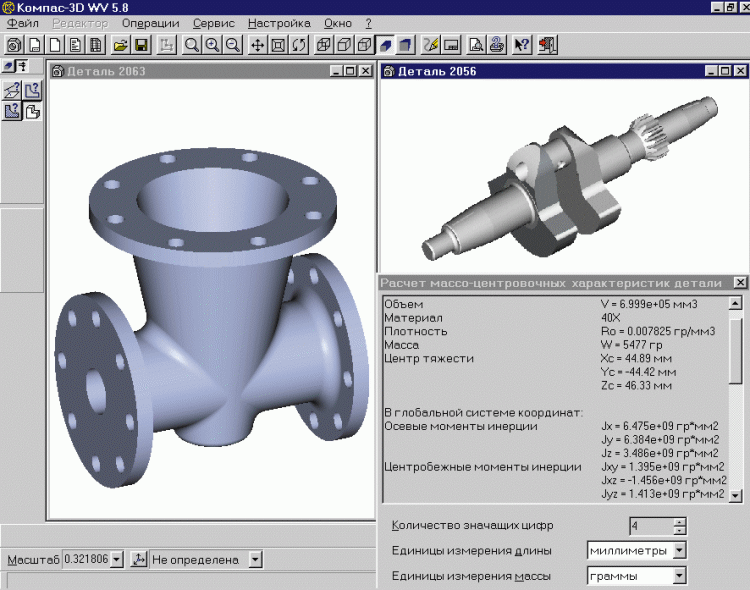The height and width of the screenshot is (590, 750).
Task: Click the results list scrollbar down arrow
Action: click(735, 496)
